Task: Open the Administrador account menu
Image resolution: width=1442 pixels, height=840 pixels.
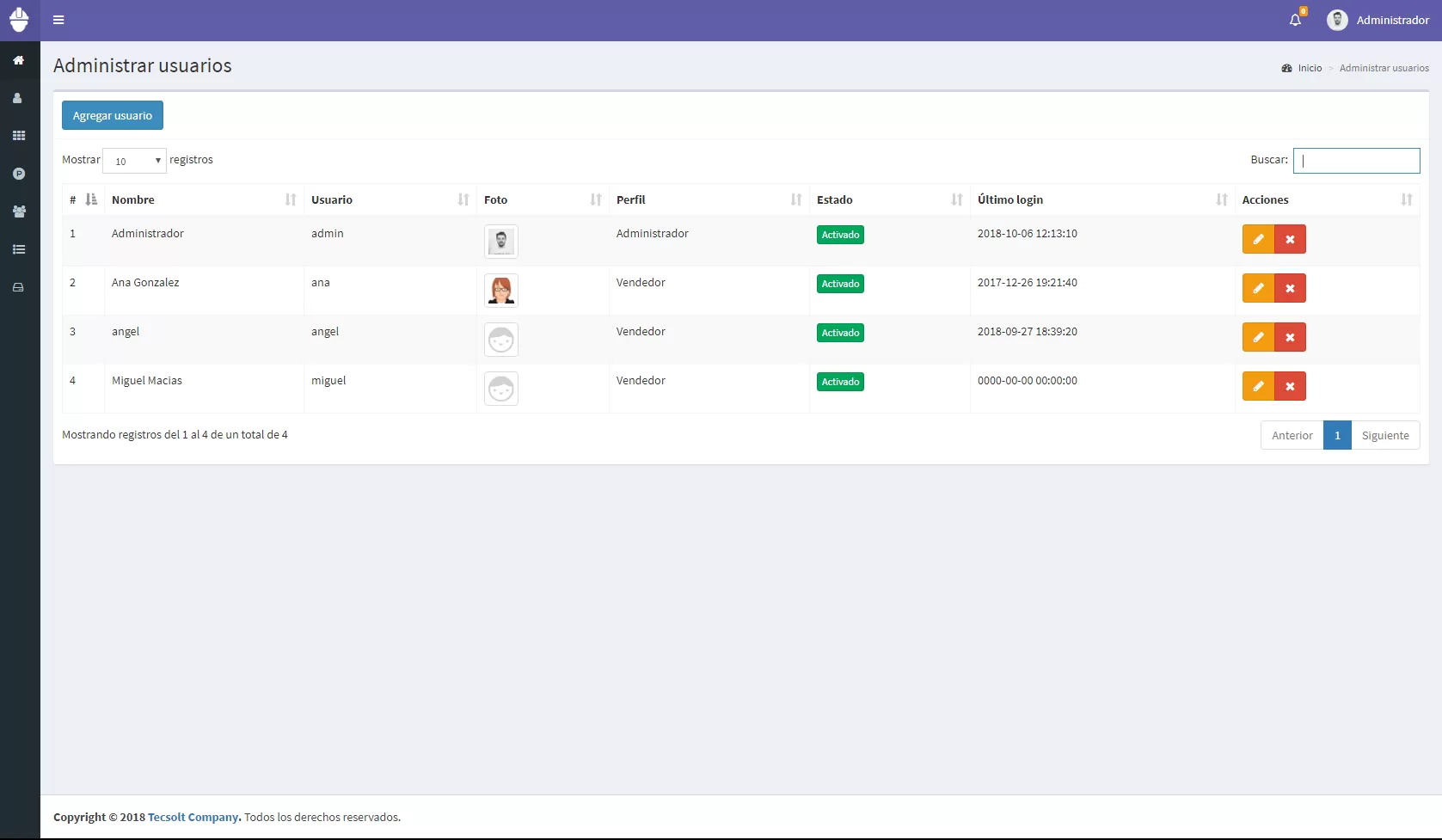Action: coord(1378,20)
